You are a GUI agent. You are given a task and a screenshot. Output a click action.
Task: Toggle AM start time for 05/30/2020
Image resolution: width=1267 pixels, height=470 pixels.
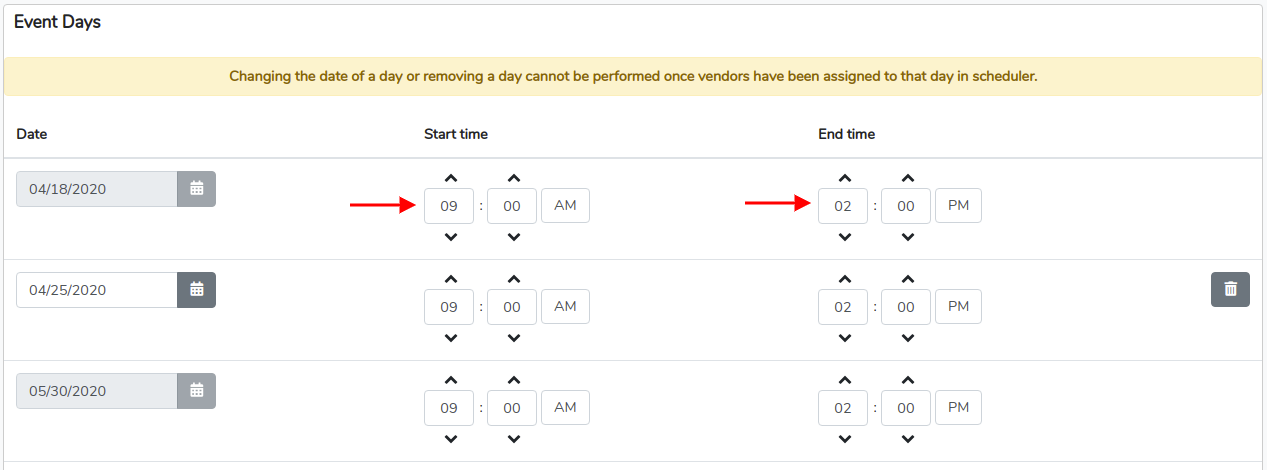(x=565, y=407)
